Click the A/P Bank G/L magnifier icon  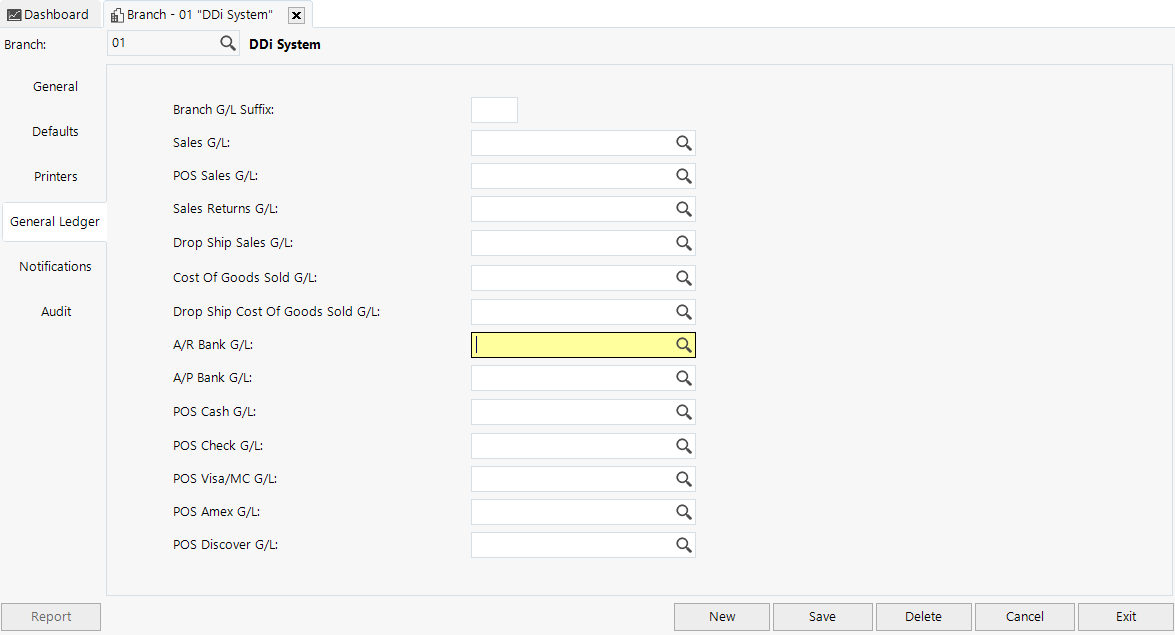coord(683,378)
